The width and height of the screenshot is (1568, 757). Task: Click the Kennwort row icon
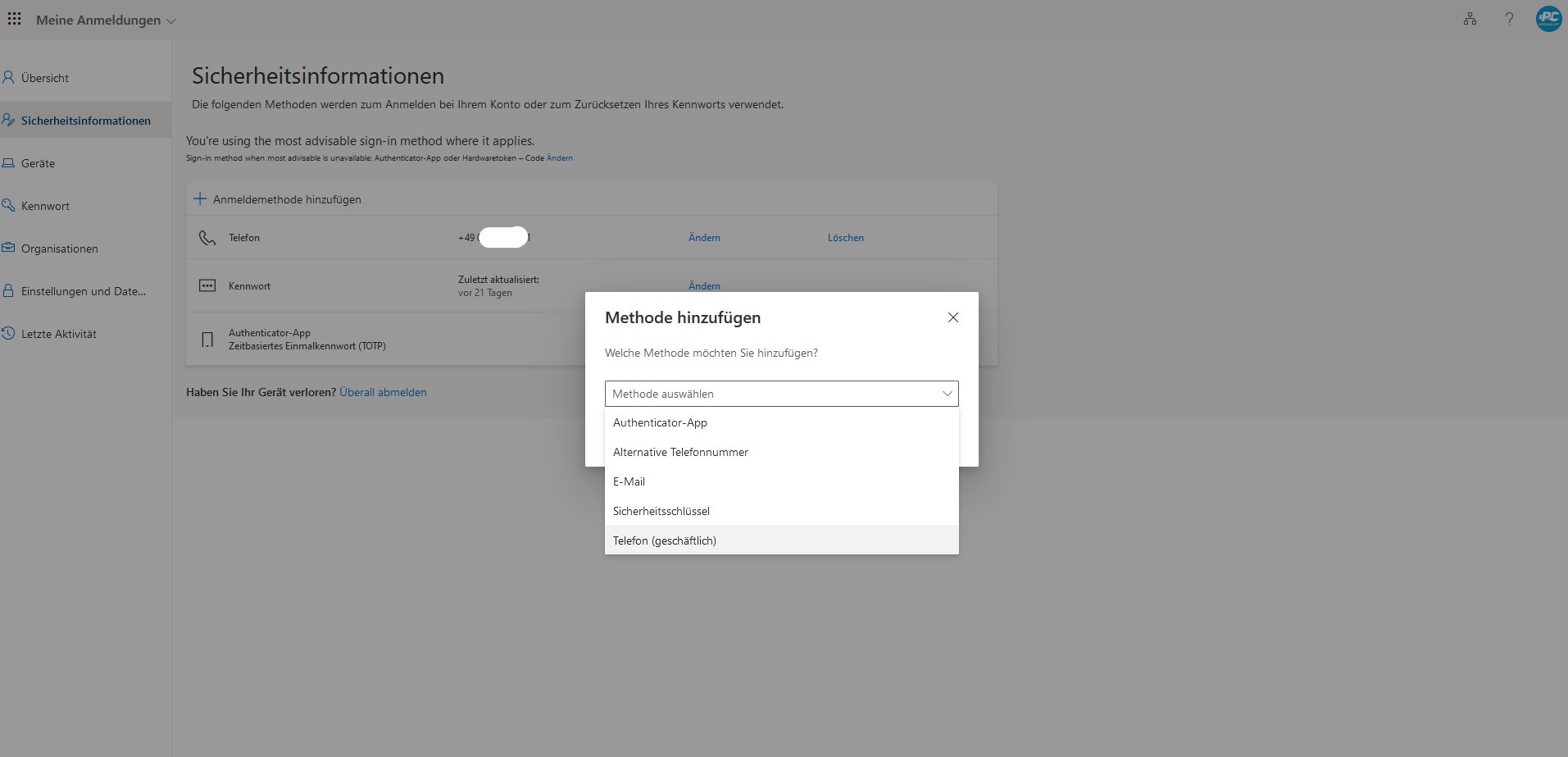[x=207, y=286]
